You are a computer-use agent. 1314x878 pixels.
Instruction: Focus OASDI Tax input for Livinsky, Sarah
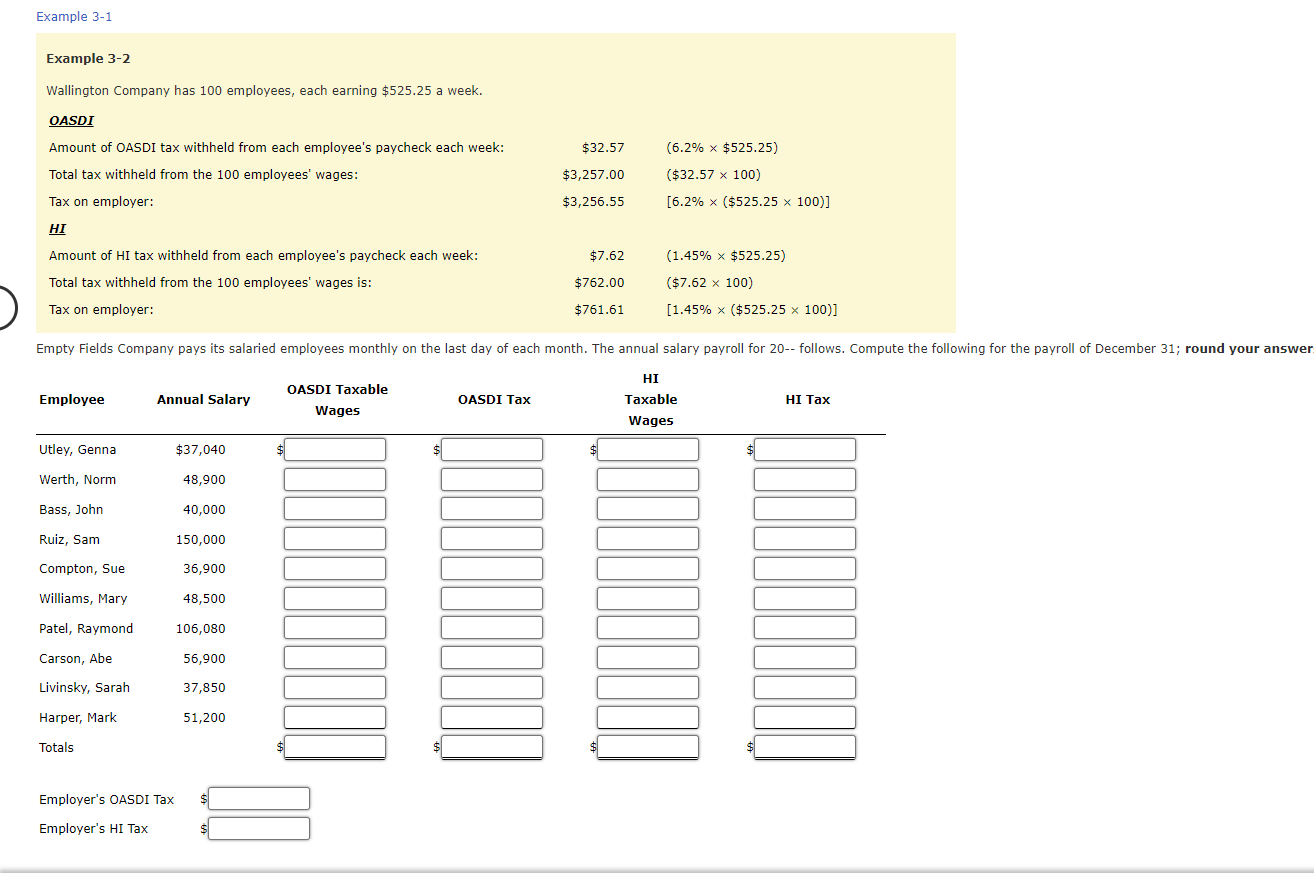point(492,688)
